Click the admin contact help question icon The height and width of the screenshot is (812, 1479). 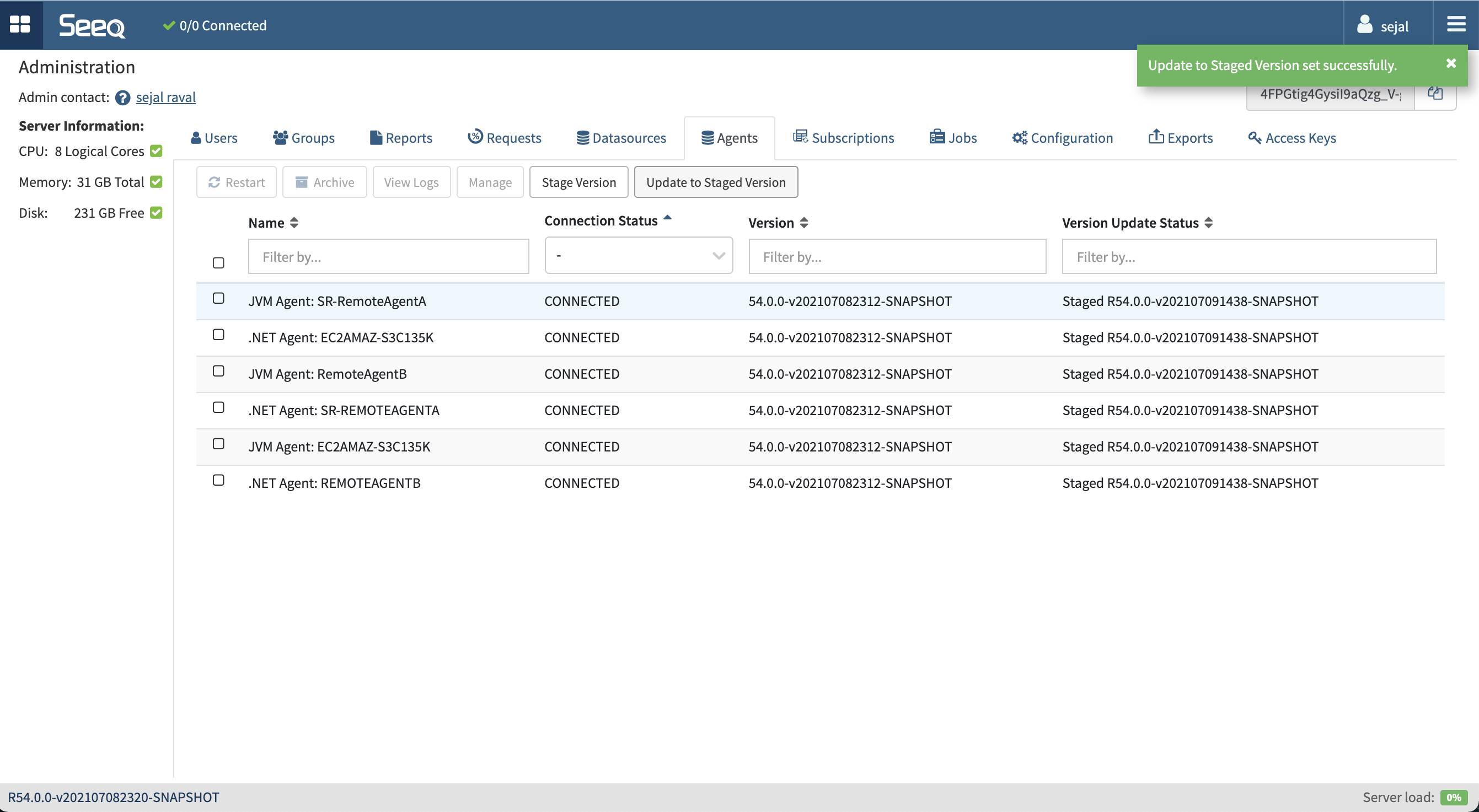(x=122, y=98)
